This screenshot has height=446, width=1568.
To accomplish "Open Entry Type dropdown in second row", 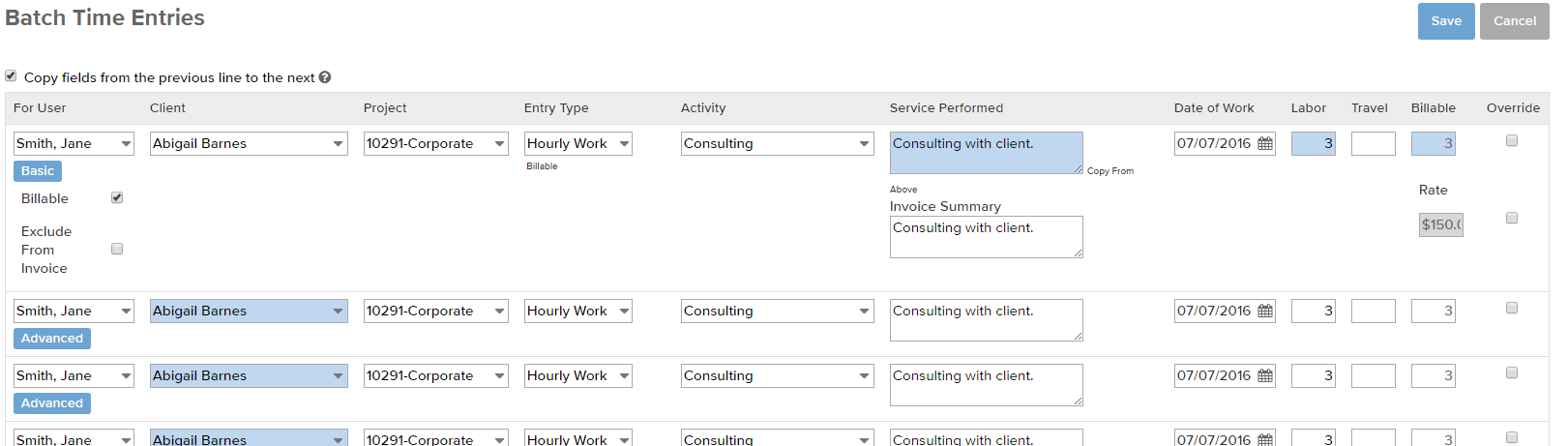I will 577,312.
